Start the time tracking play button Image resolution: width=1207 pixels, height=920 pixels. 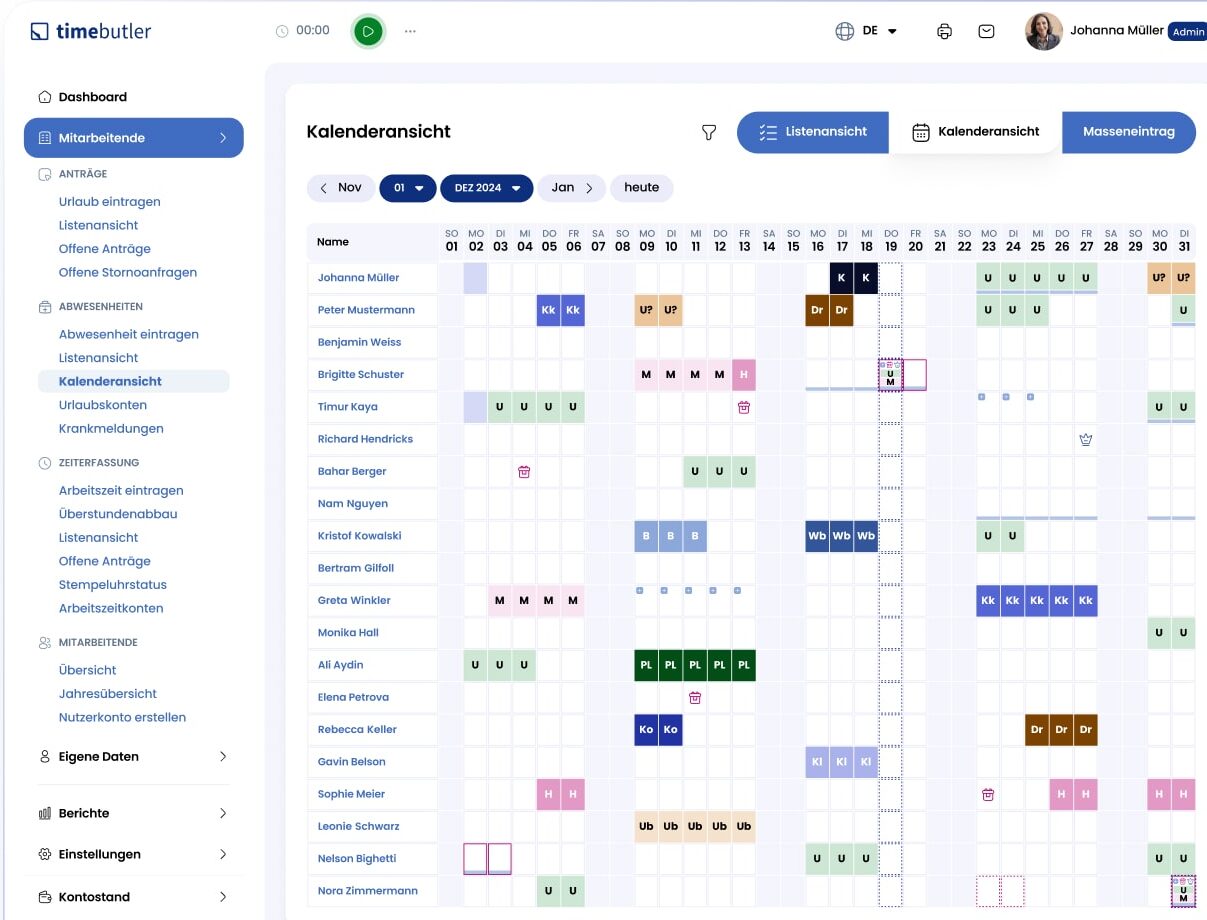(x=368, y=31)
